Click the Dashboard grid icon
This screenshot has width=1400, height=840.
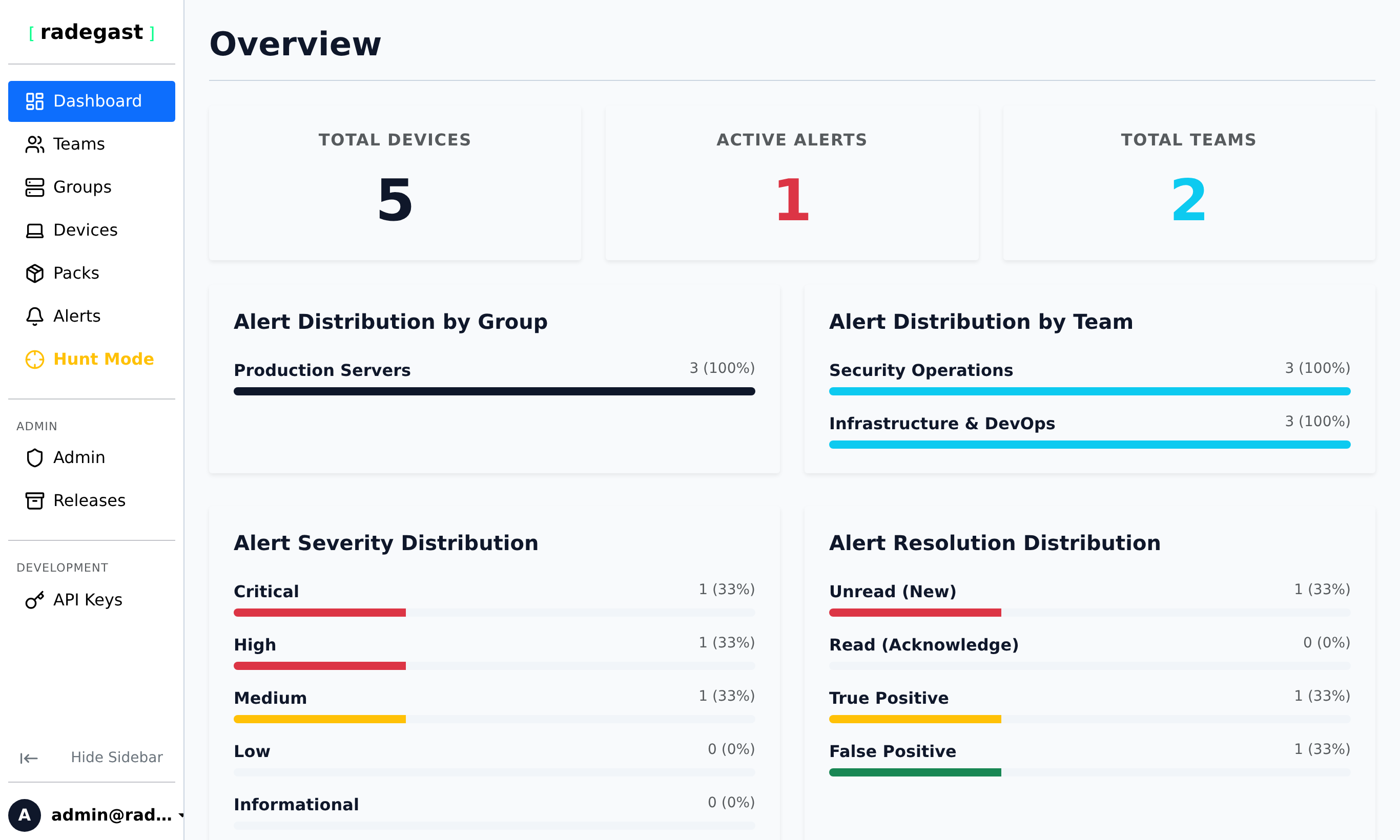[x=34, y=101]
